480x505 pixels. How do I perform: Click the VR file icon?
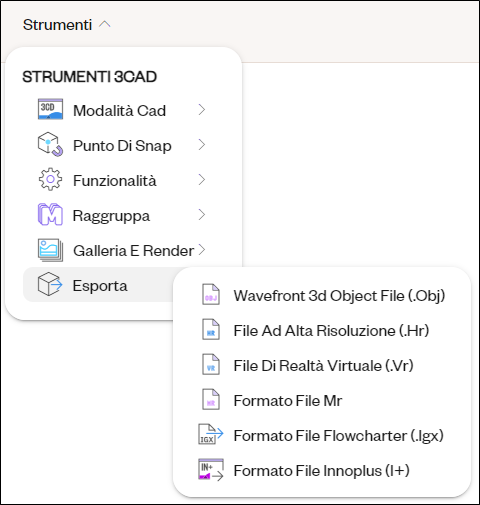pos(211,365)
